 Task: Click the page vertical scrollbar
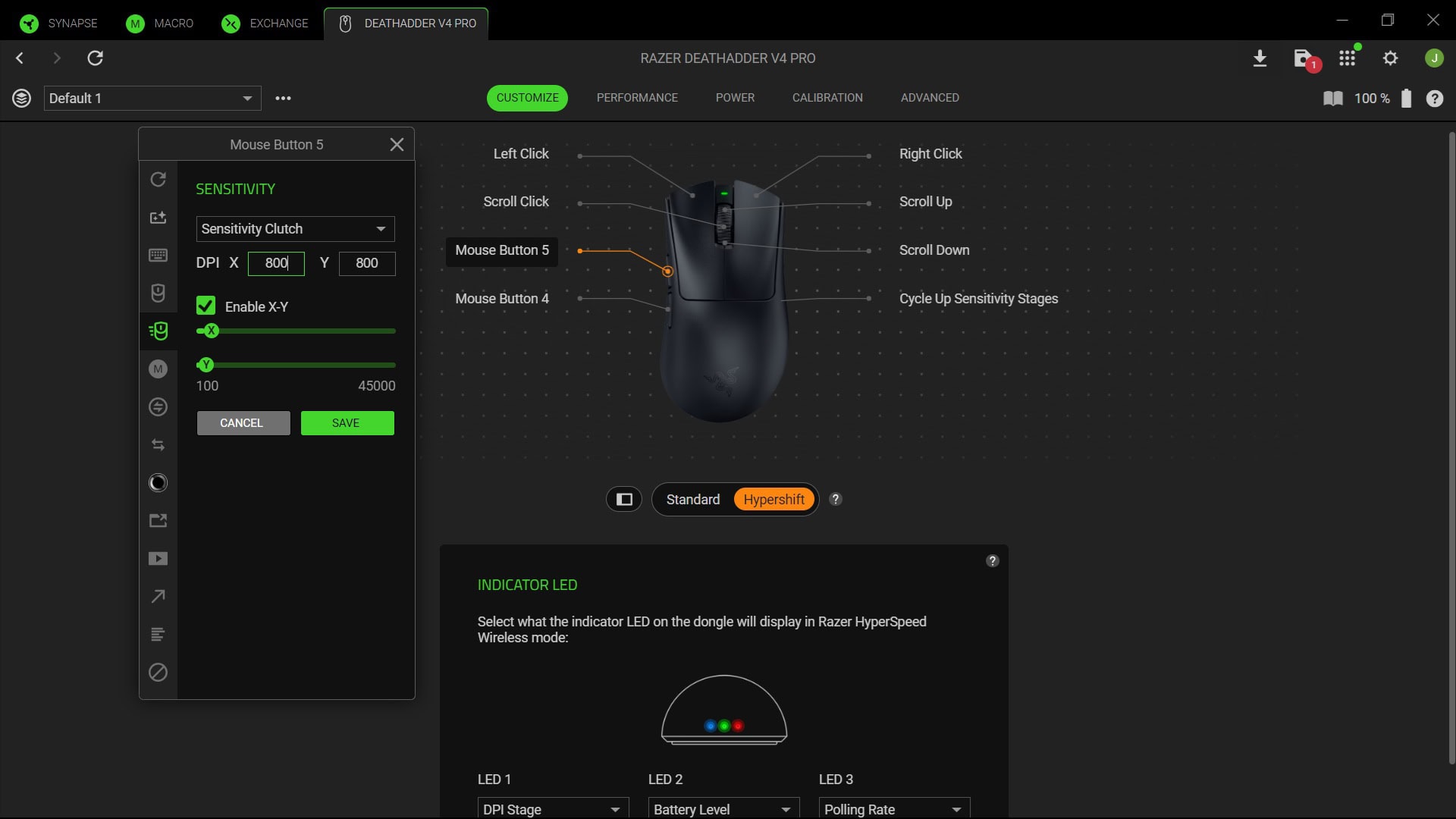pyautogui.click(x=1451, y=447)
